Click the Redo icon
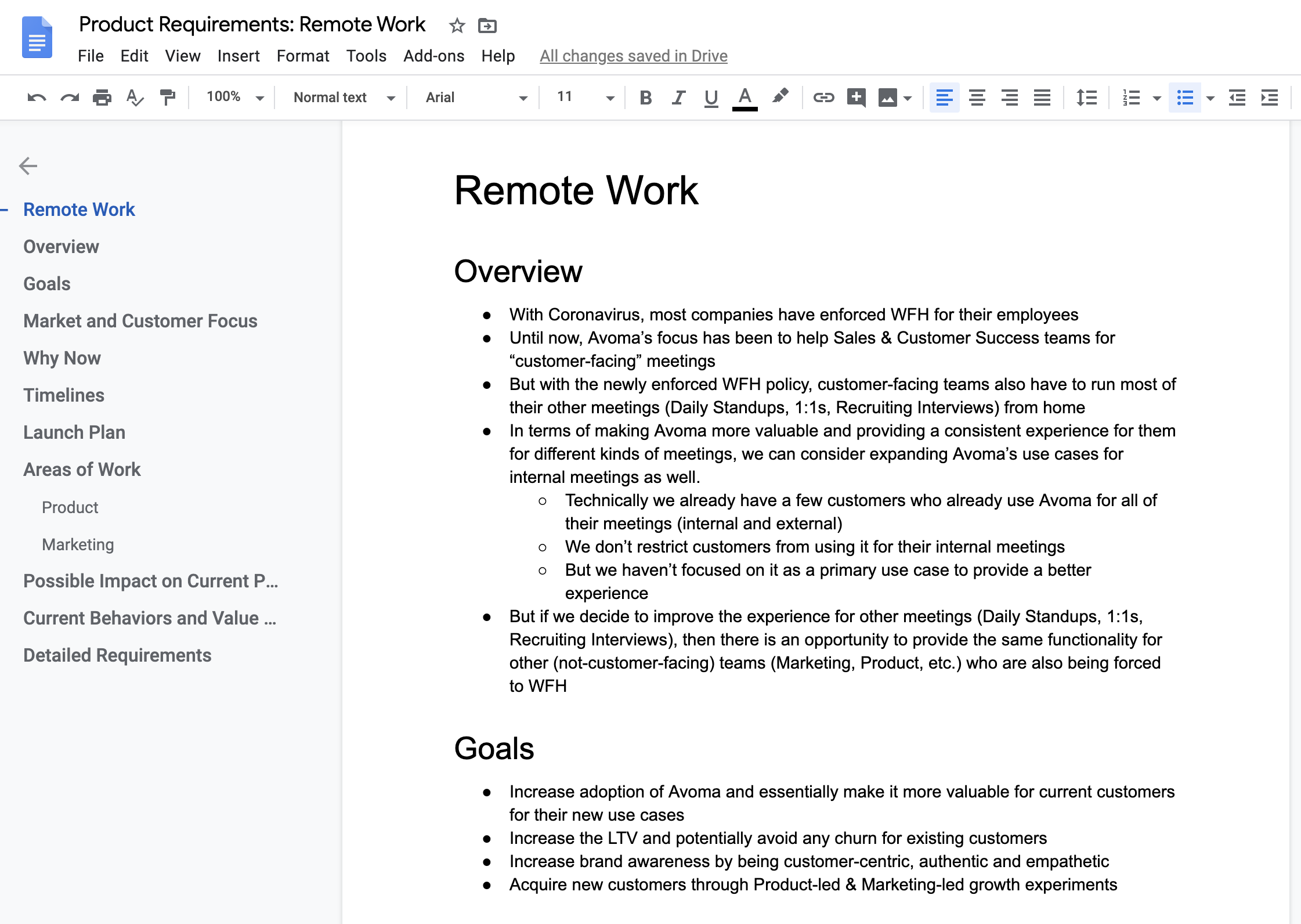The width and height of the screenshot is (1301, 924). pyautogui.click(x=70, y=98)
